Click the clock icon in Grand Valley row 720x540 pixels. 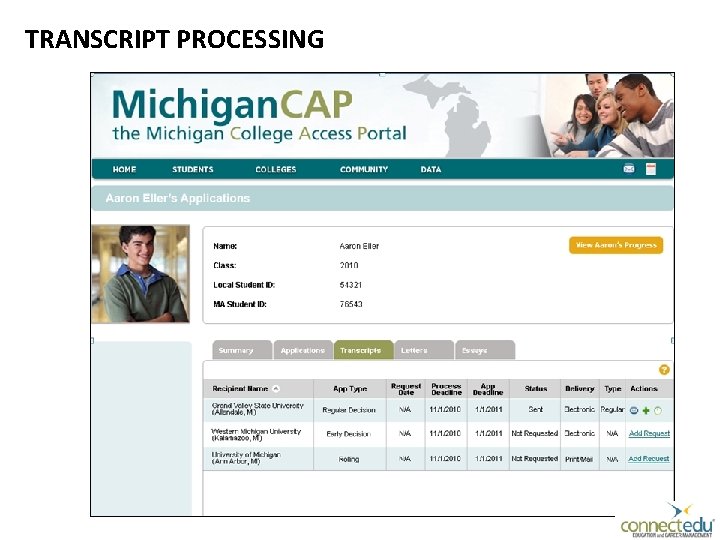click(x=658, y=411)
